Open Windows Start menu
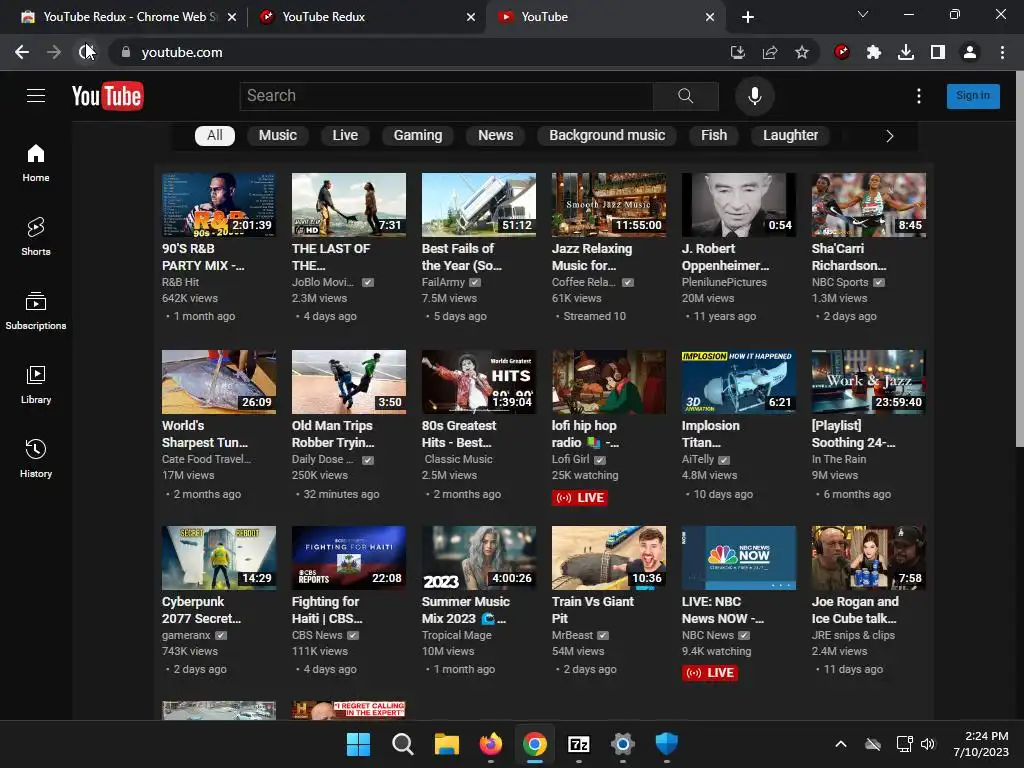This screenshot has height=768, width=1024. 358,744
